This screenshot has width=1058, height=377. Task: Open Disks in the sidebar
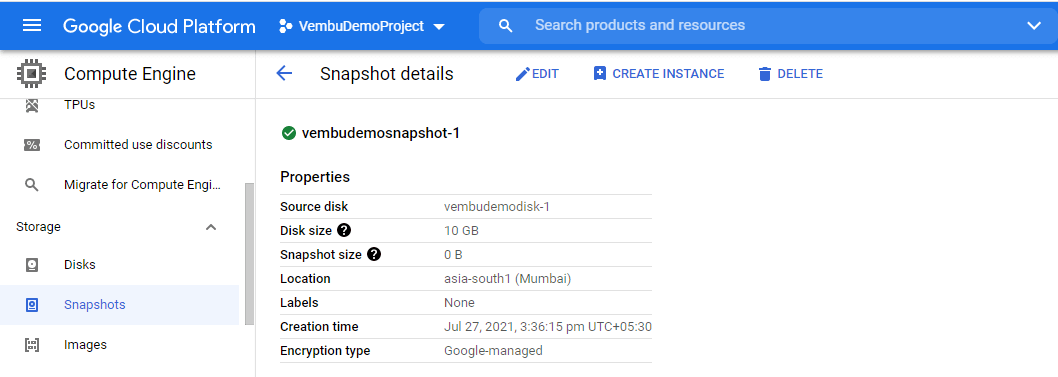pos(80,264)
